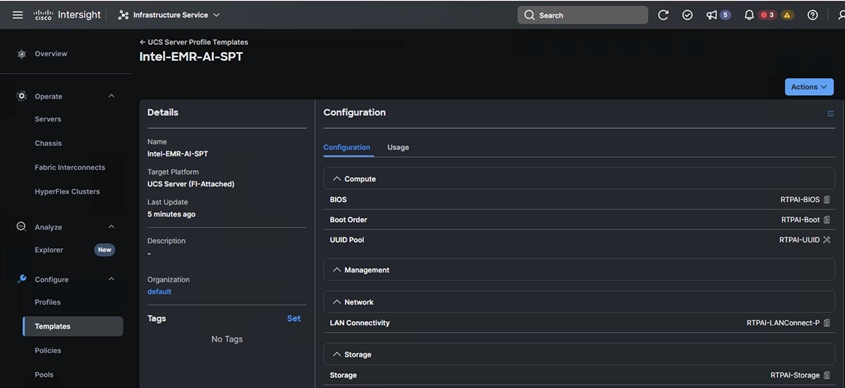Open Policies in the sidebar

(48, 351)
